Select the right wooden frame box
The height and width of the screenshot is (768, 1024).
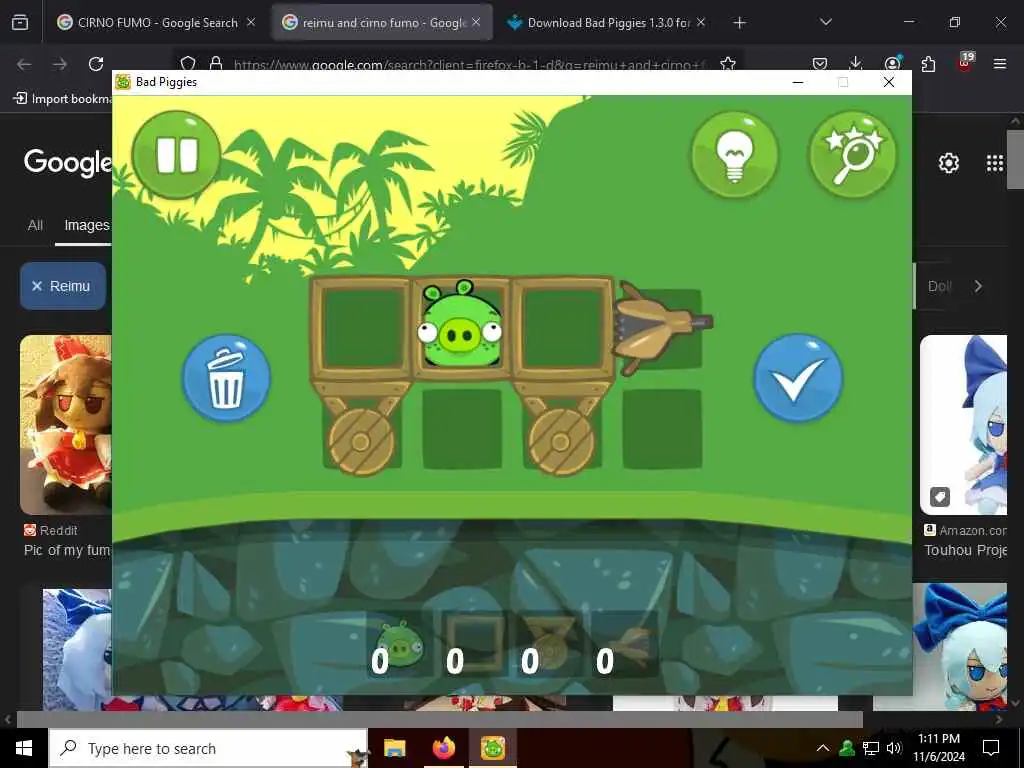[x=562, y=328]
